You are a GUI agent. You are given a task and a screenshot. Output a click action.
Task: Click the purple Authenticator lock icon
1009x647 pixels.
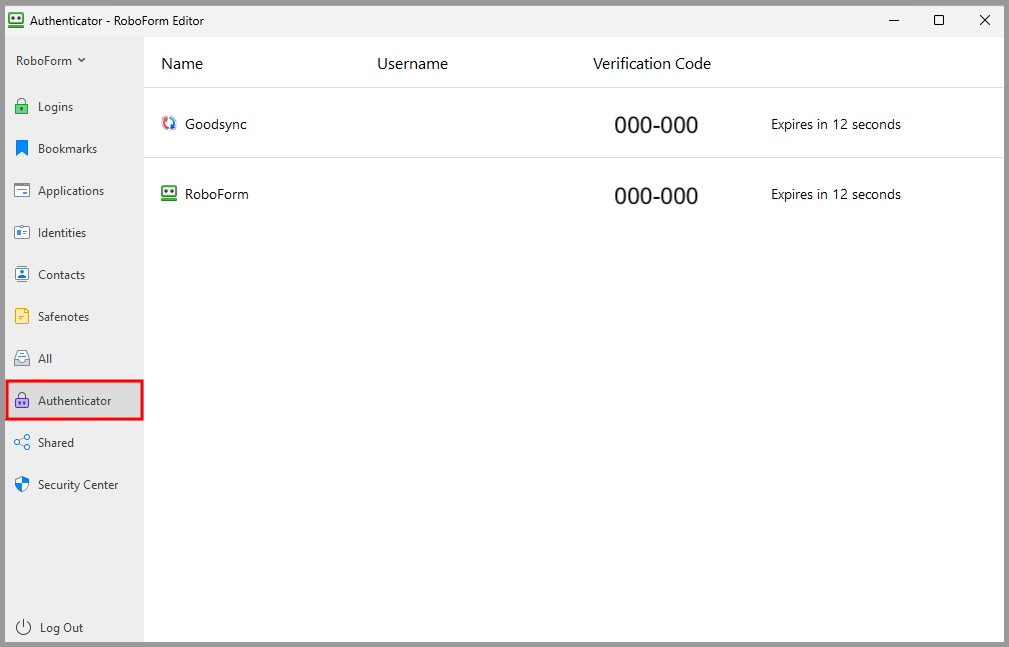click(x=22, y=400)
